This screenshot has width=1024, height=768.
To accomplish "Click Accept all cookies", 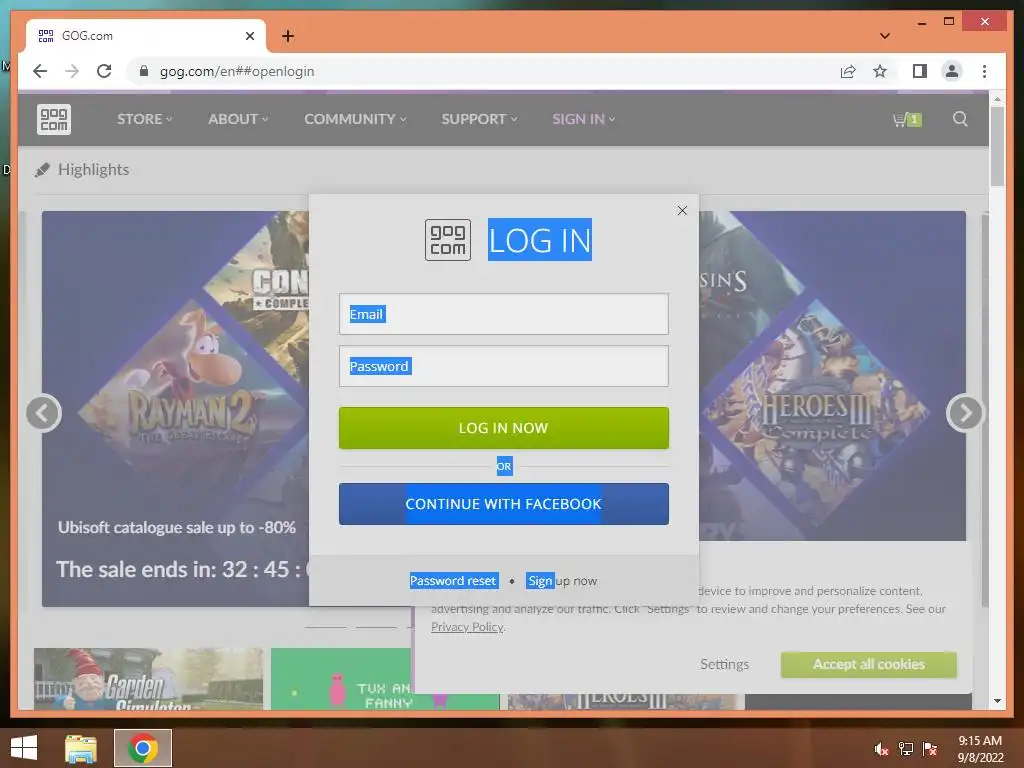I will [x=869, y=664].
